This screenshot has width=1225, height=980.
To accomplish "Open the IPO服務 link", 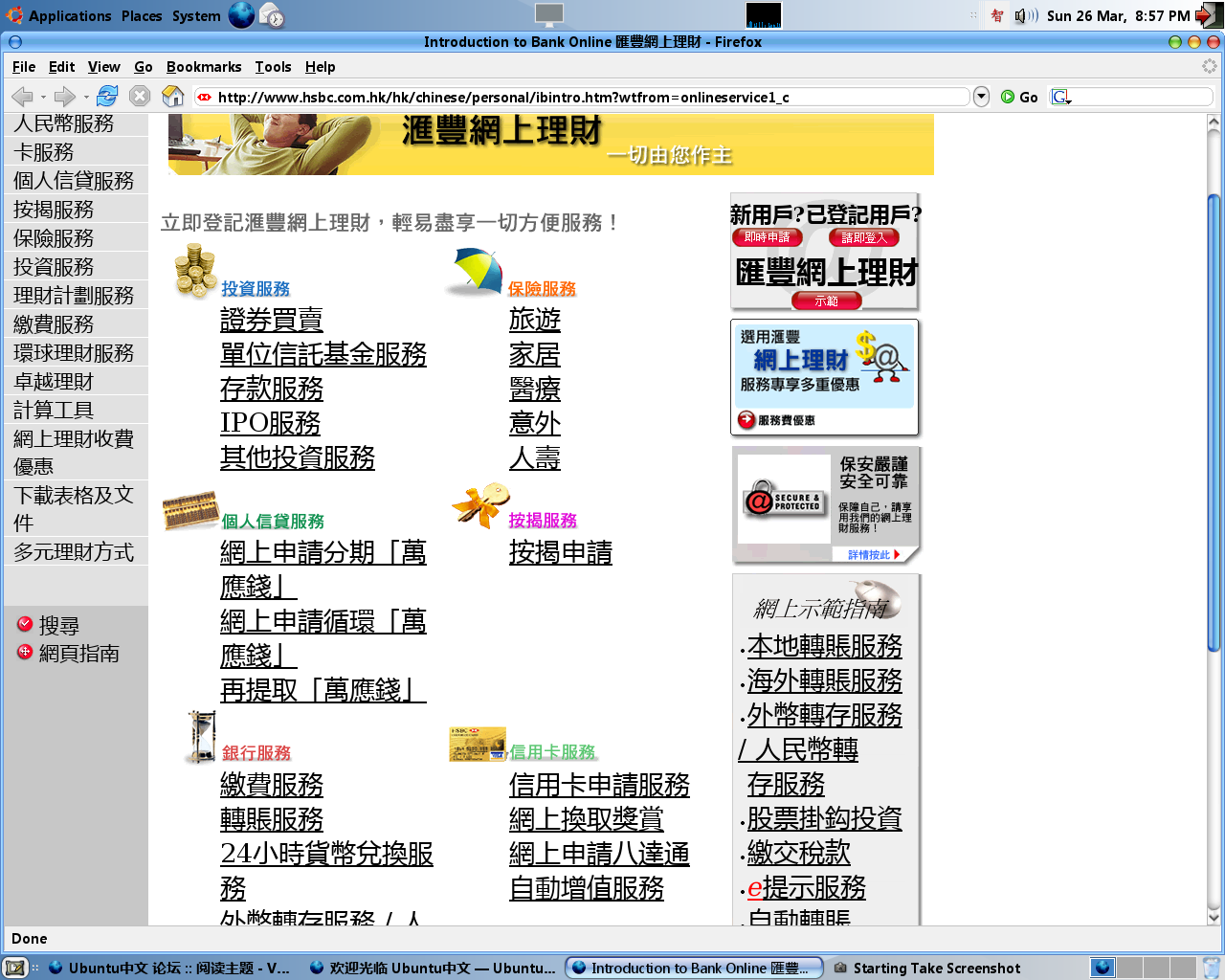I will tap(271, 423).
